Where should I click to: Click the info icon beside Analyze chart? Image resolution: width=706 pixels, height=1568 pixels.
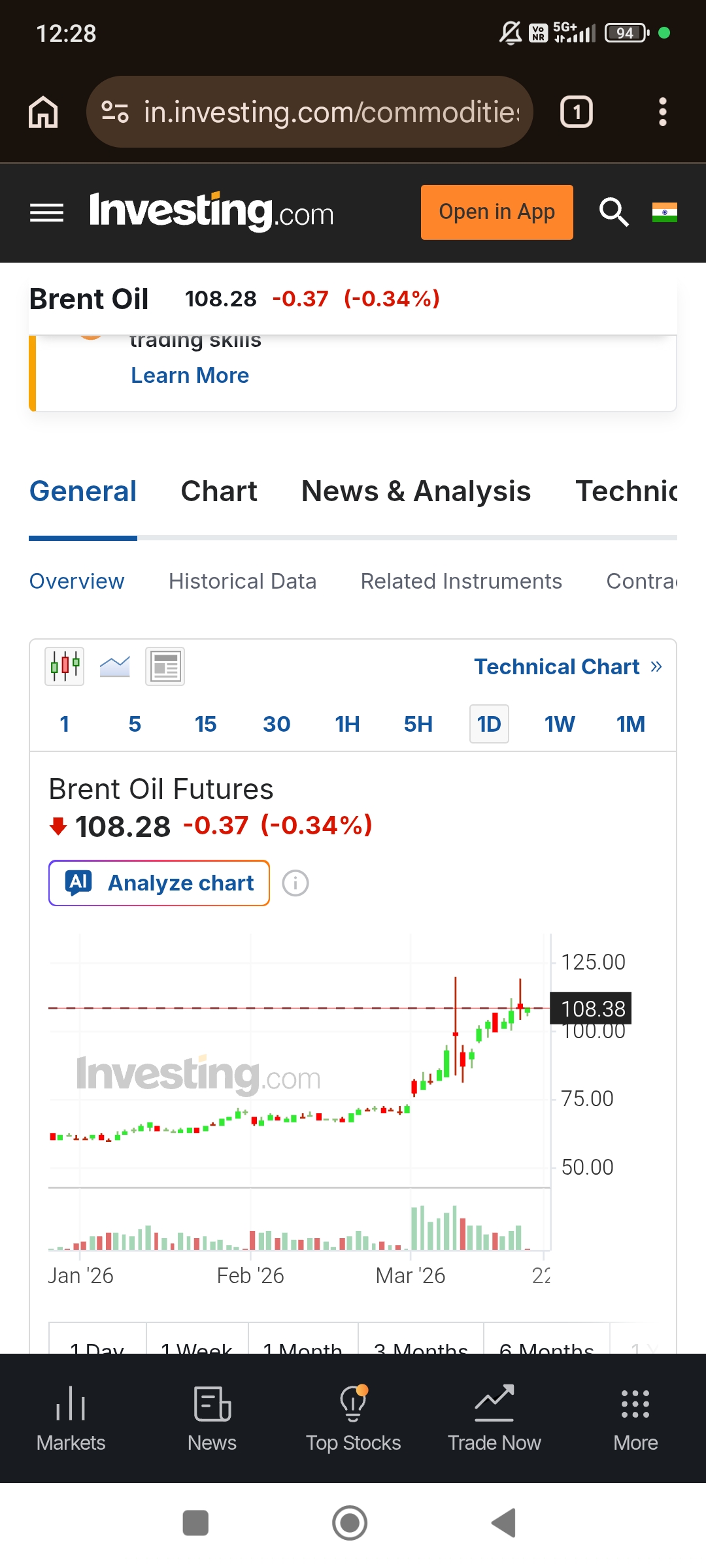[x=295, y=883]
